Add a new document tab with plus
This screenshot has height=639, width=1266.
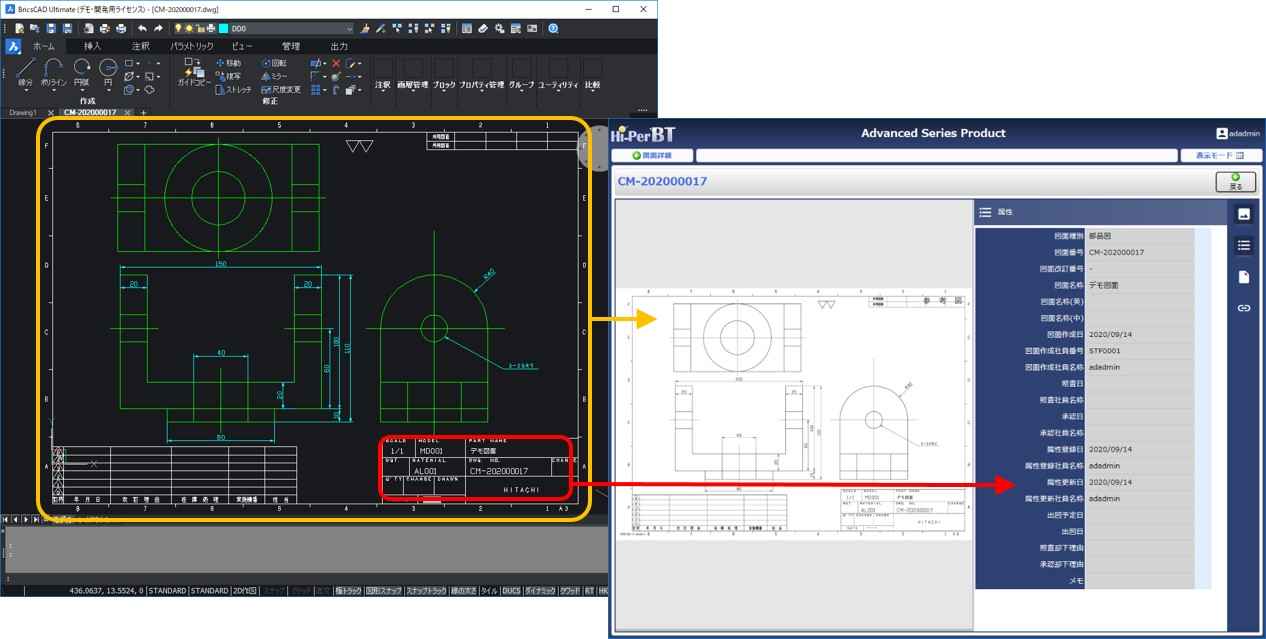pyautogui.click(x=143, y=113)
